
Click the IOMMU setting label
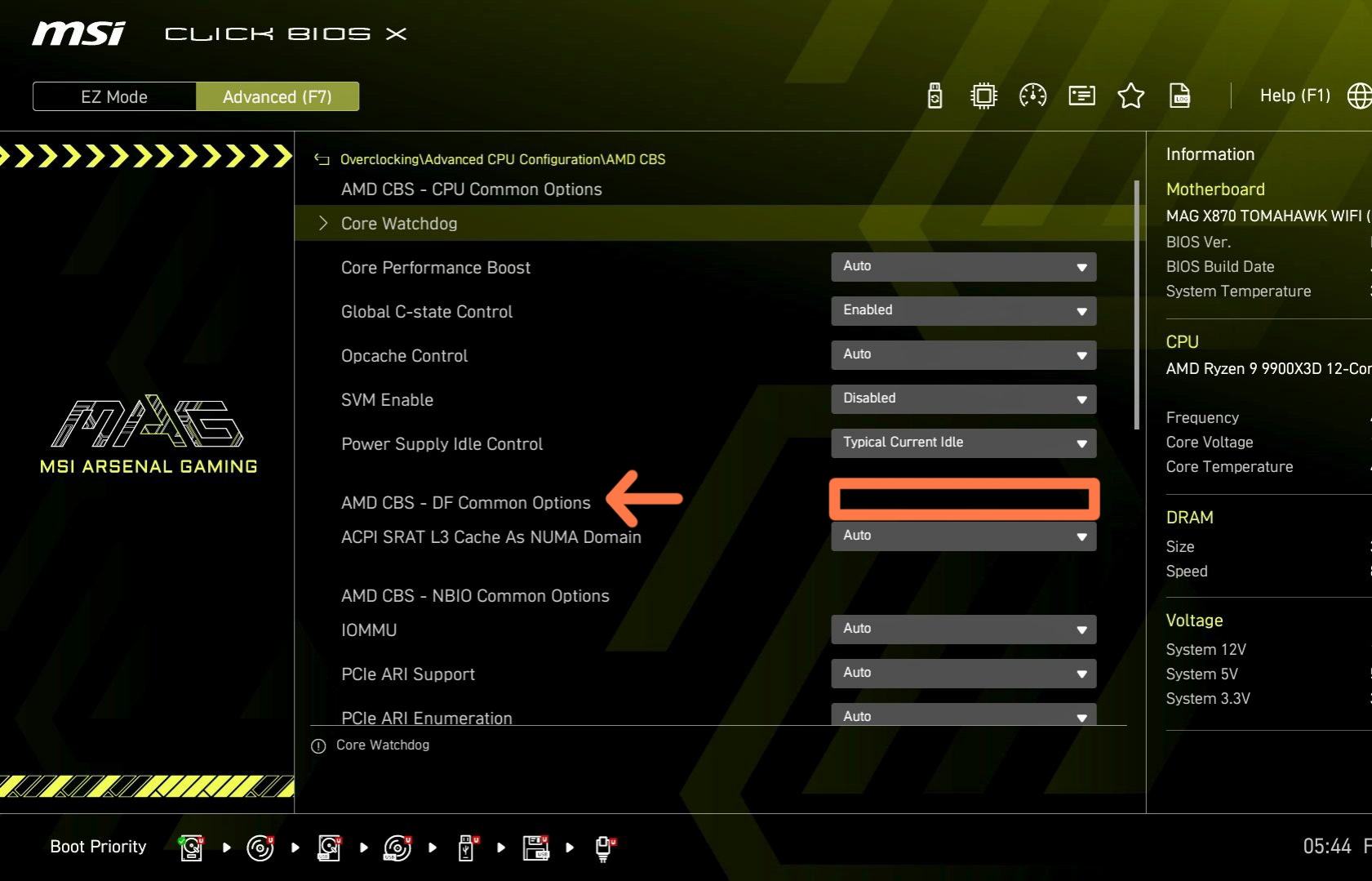click(x=369, y=630)
